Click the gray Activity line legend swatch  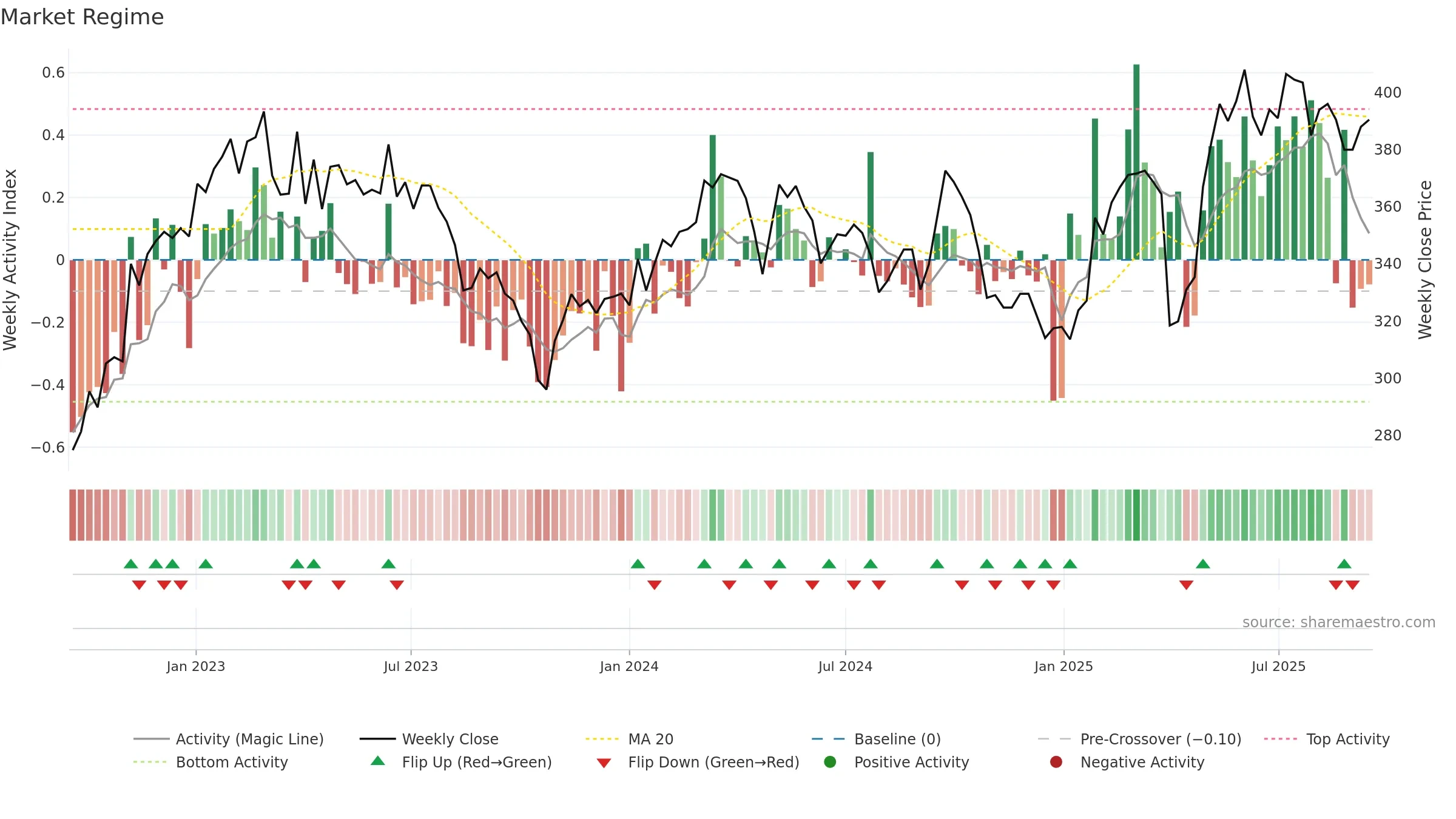point(151,739)
